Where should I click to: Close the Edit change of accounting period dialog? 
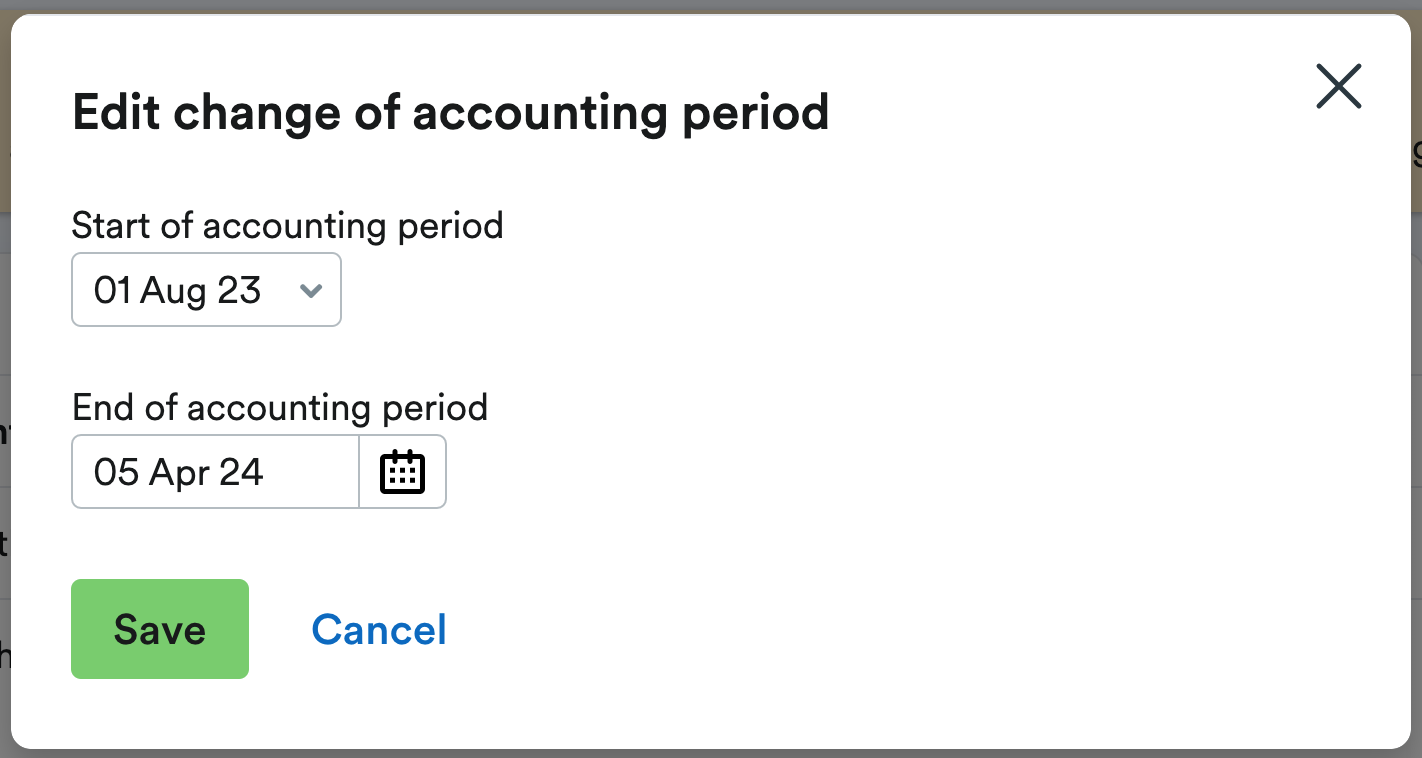coord(1338,86)
